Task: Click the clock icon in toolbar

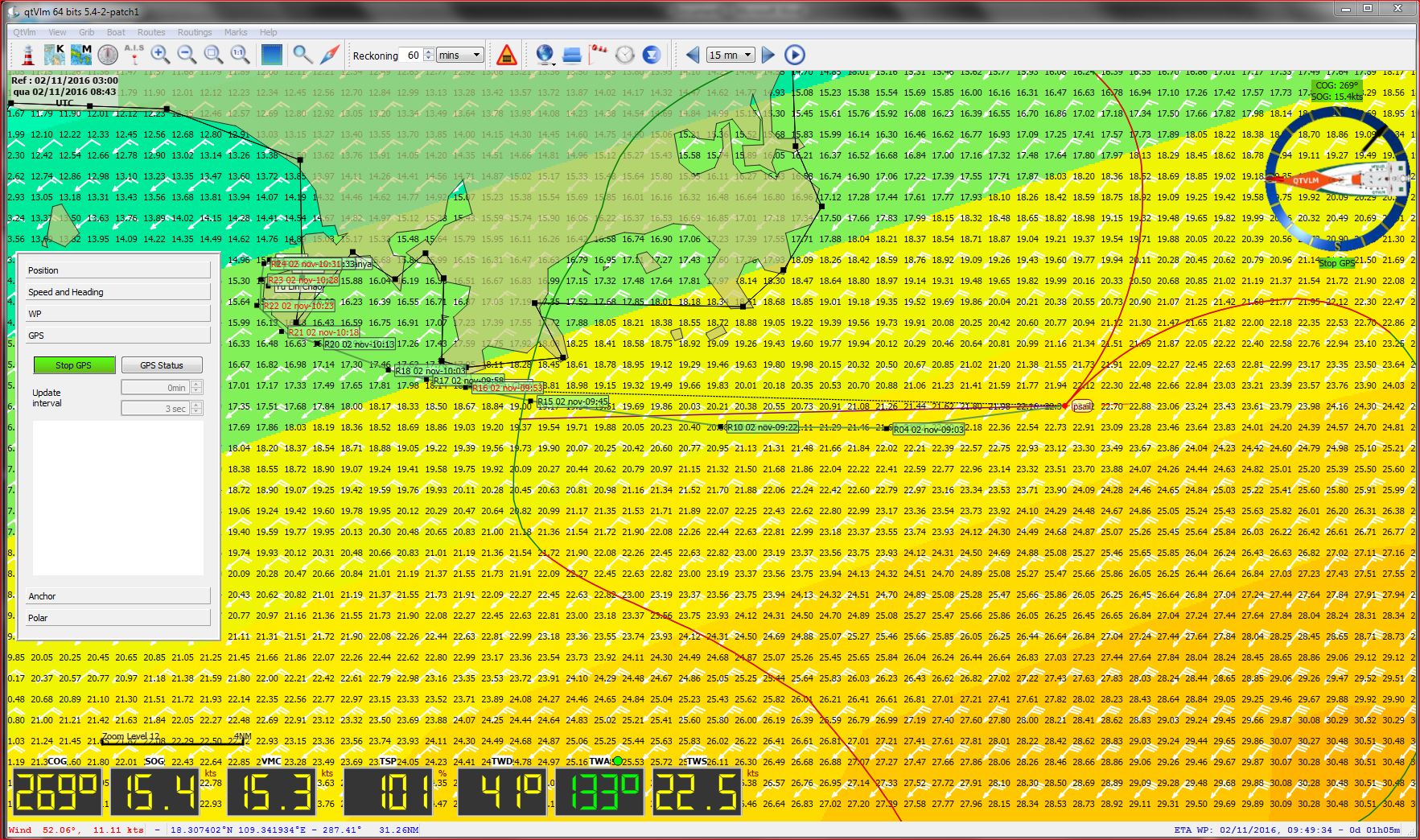Action: 625,55
